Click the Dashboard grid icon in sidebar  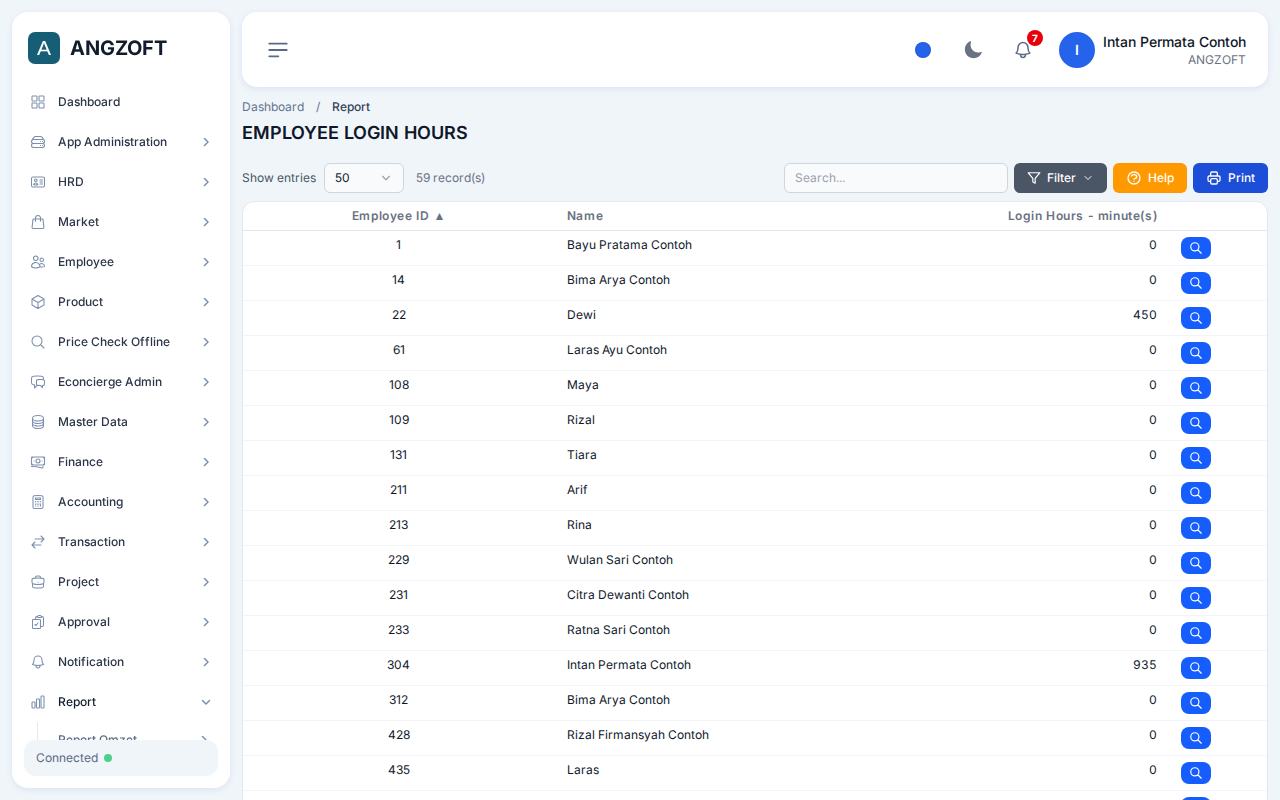(38, 102)
